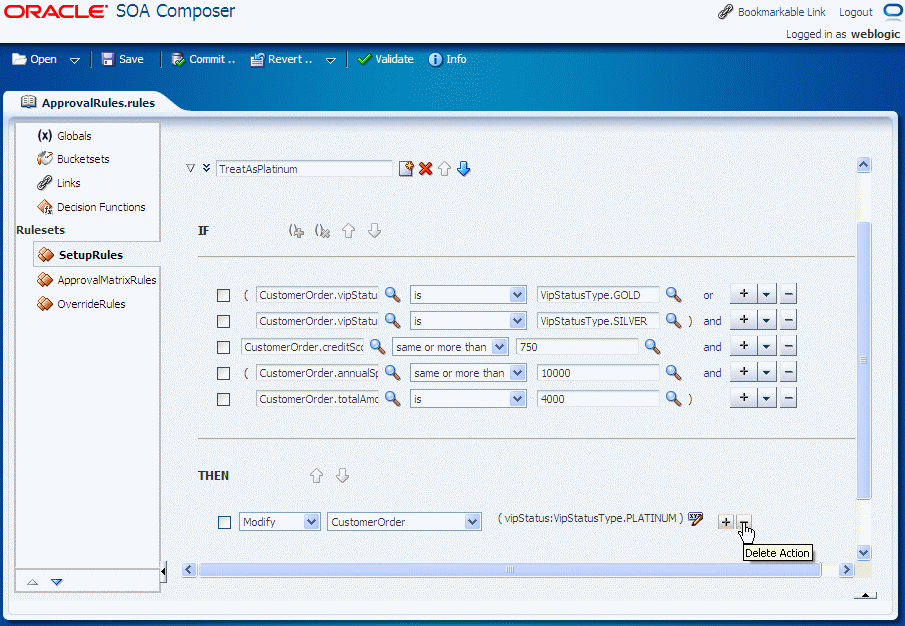Open operator dropdown in 4000 row

(517, 399)
